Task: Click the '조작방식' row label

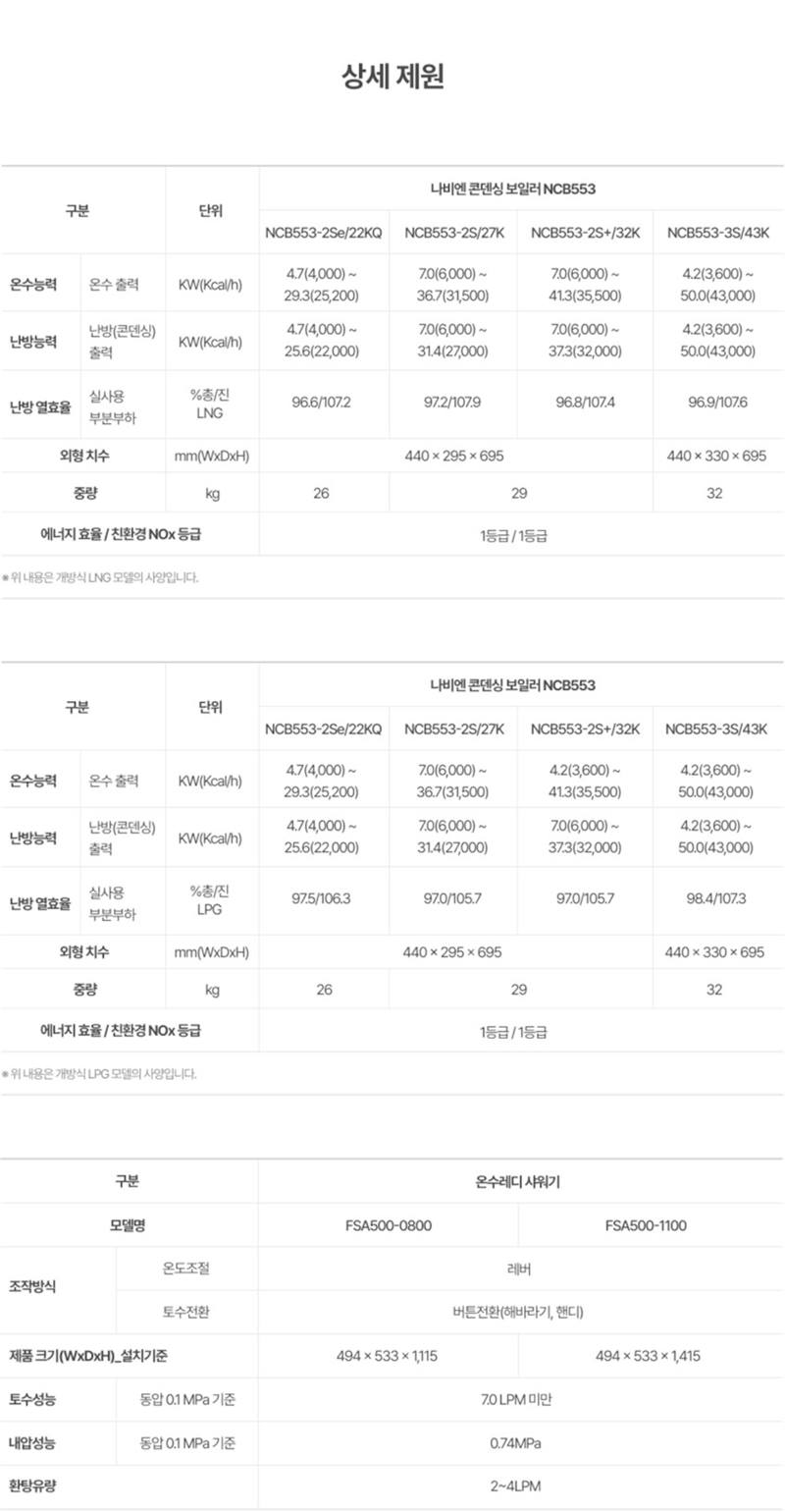Action: pos(32,1285)
